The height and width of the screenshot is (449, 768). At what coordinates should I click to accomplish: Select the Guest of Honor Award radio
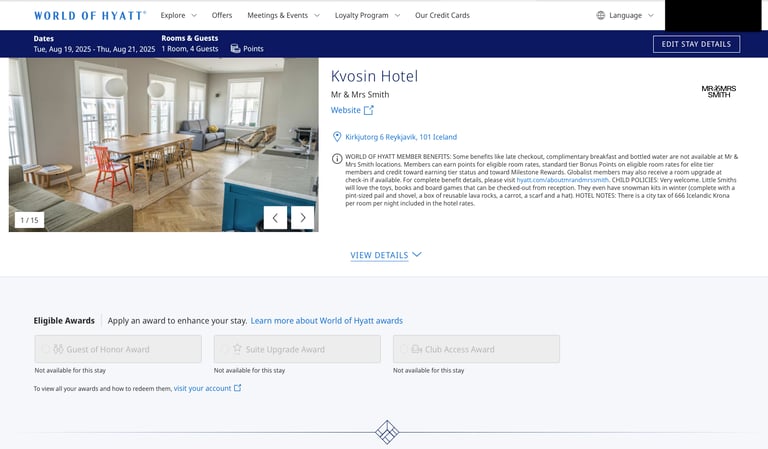tap(45, 349)
